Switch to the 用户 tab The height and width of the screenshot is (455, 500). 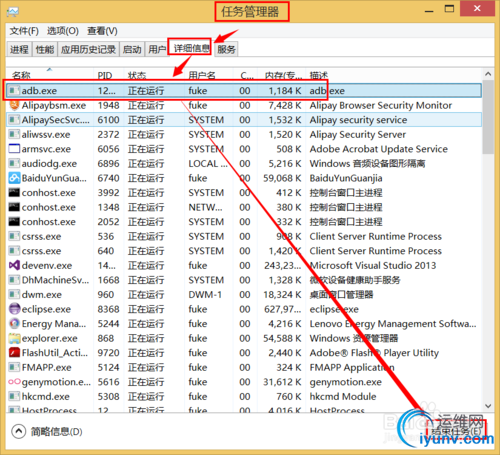tap(157, 49)
